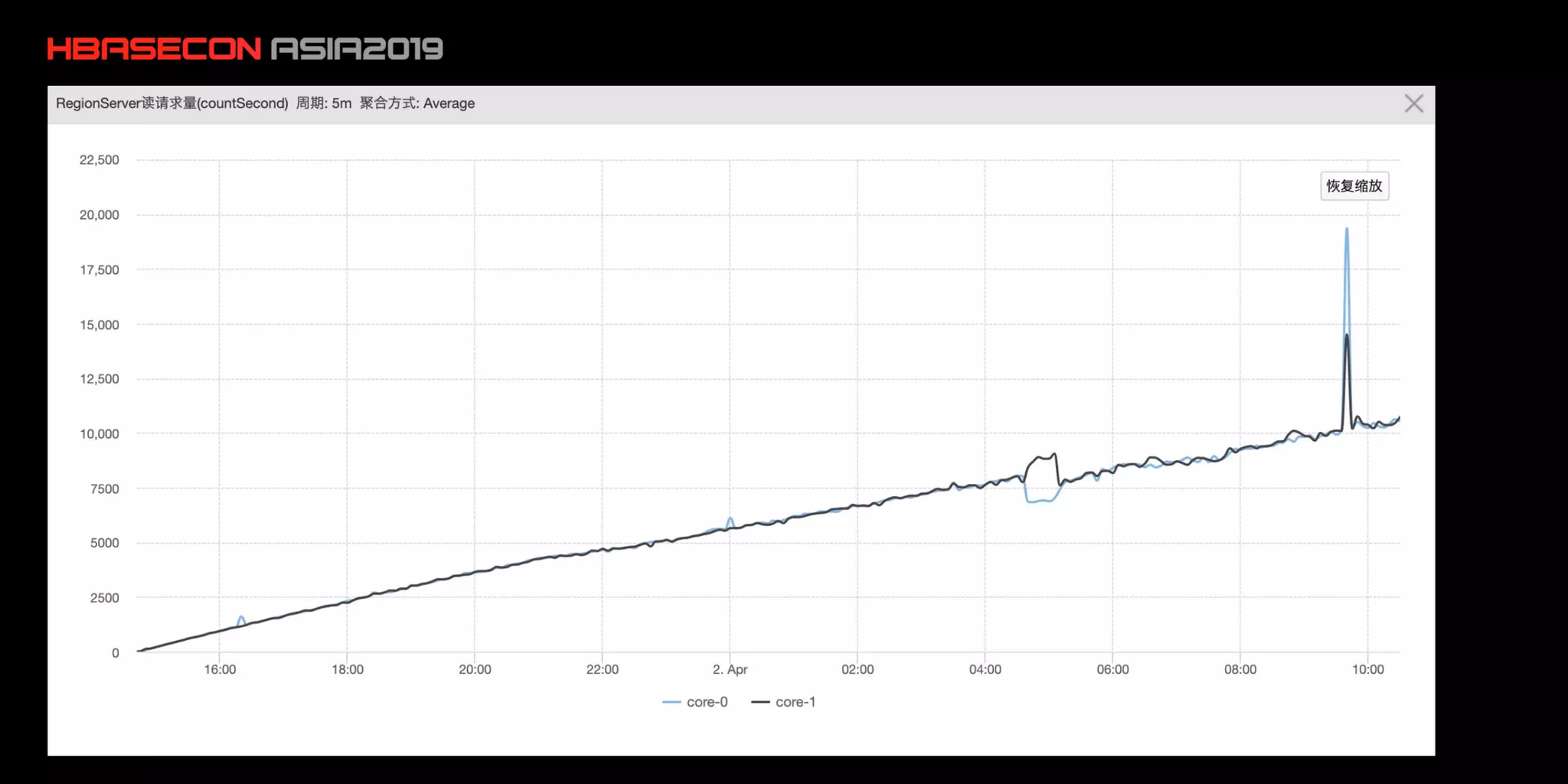Toggle the core-1 legend series
The height and width of the screenshot is (784, 1568).
(783, 702)
